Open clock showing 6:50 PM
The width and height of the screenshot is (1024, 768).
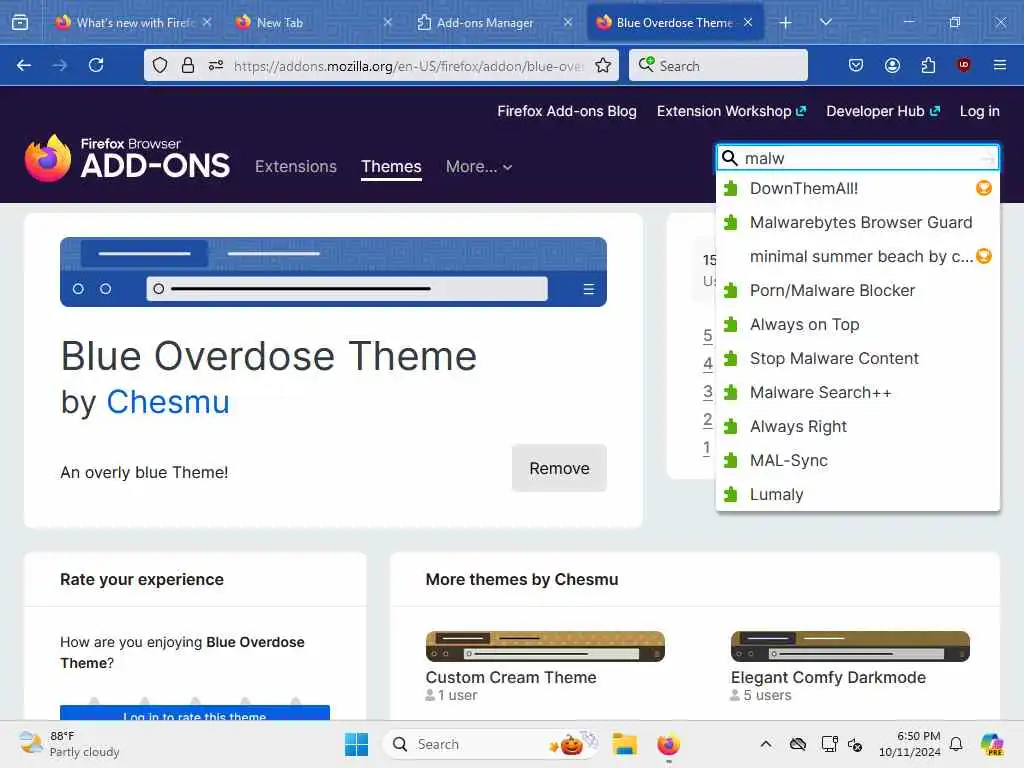910,744
